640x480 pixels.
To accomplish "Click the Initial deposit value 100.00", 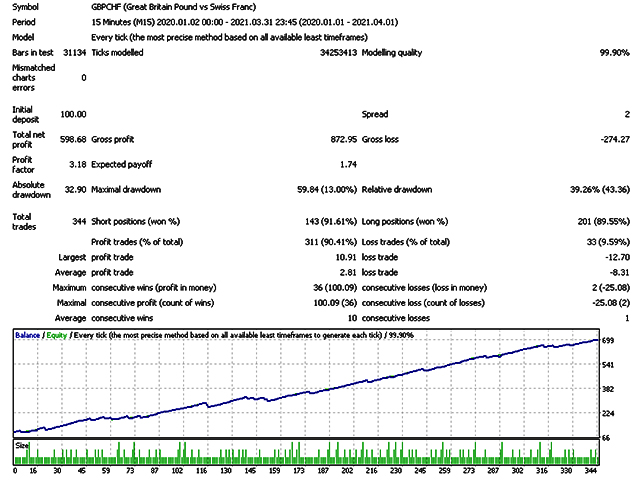I will pyautogui.click(x=73, y=114).
